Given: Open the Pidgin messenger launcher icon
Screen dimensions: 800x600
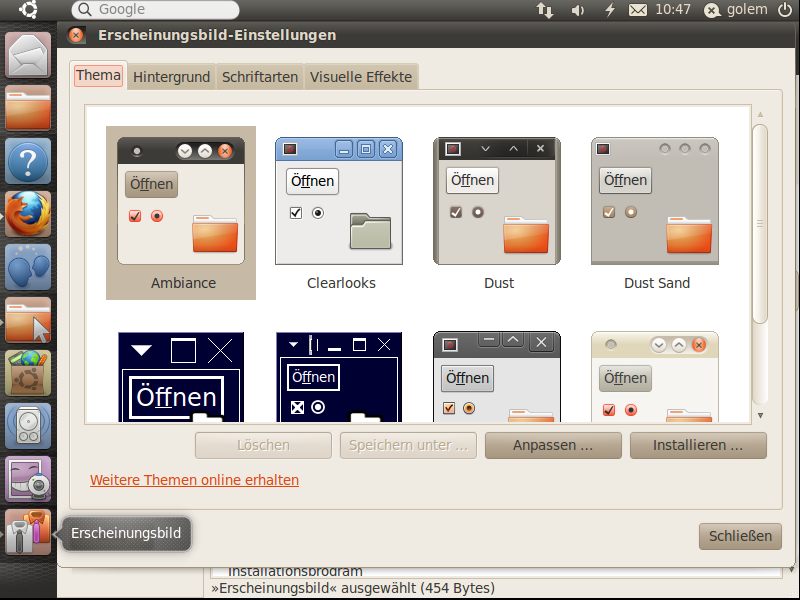Looking at the screenshot, I should pos(28,267).
